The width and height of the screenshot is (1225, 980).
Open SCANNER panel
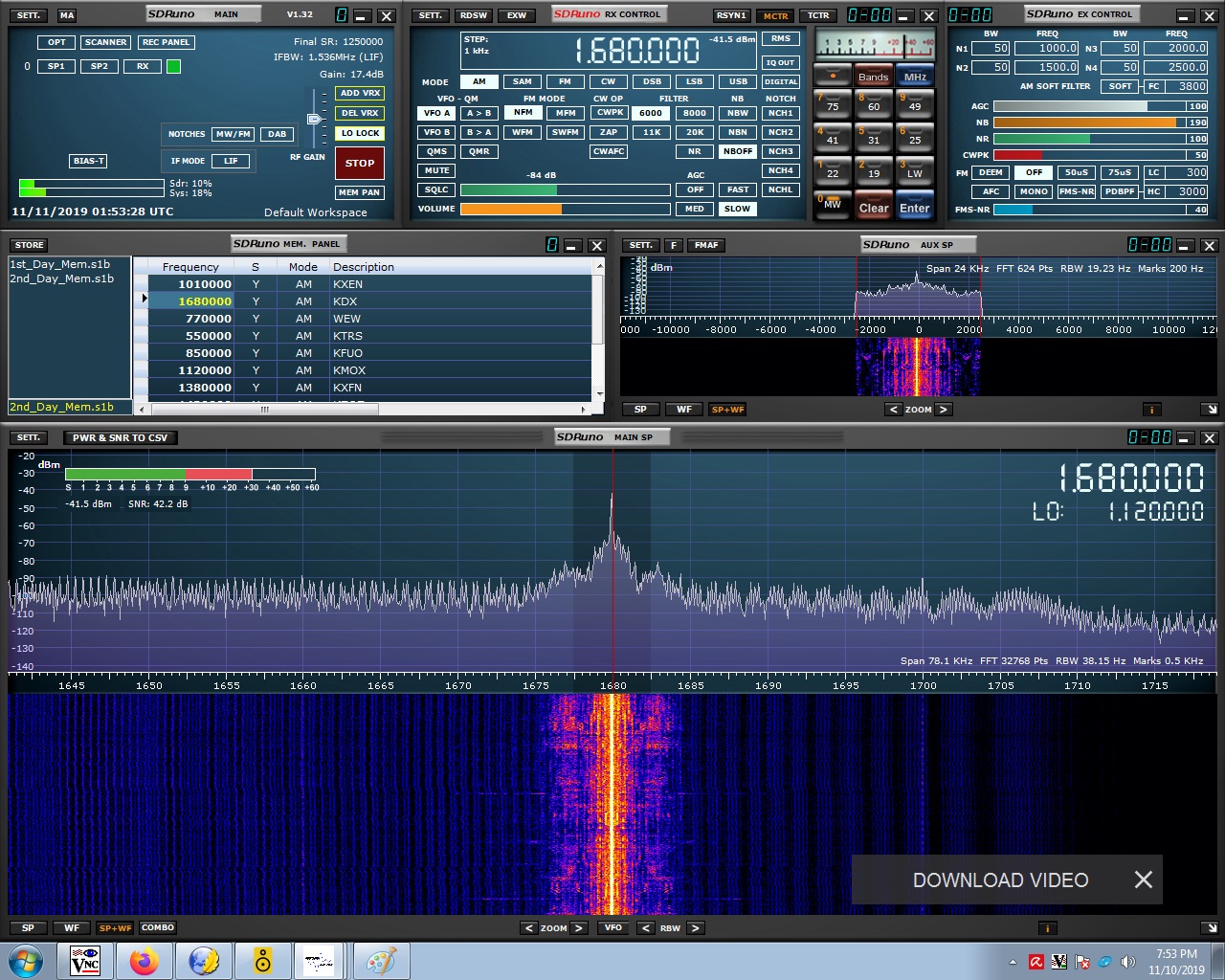(105, 42)
